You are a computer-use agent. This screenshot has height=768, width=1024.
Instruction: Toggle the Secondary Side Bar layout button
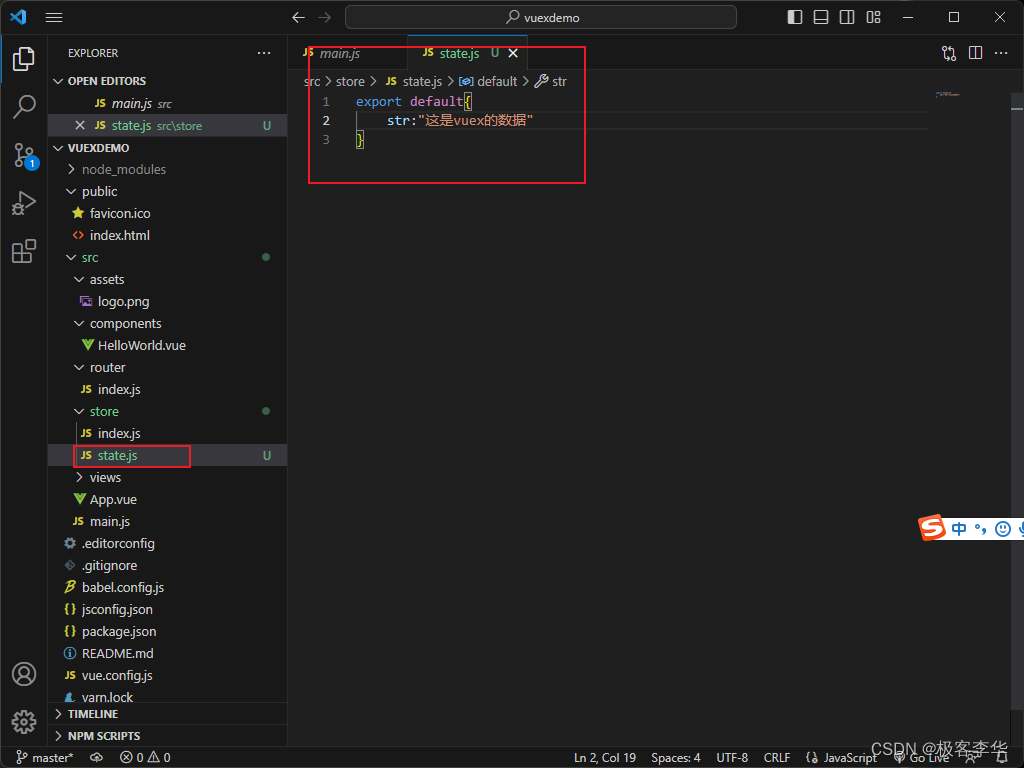click(847, 17)
